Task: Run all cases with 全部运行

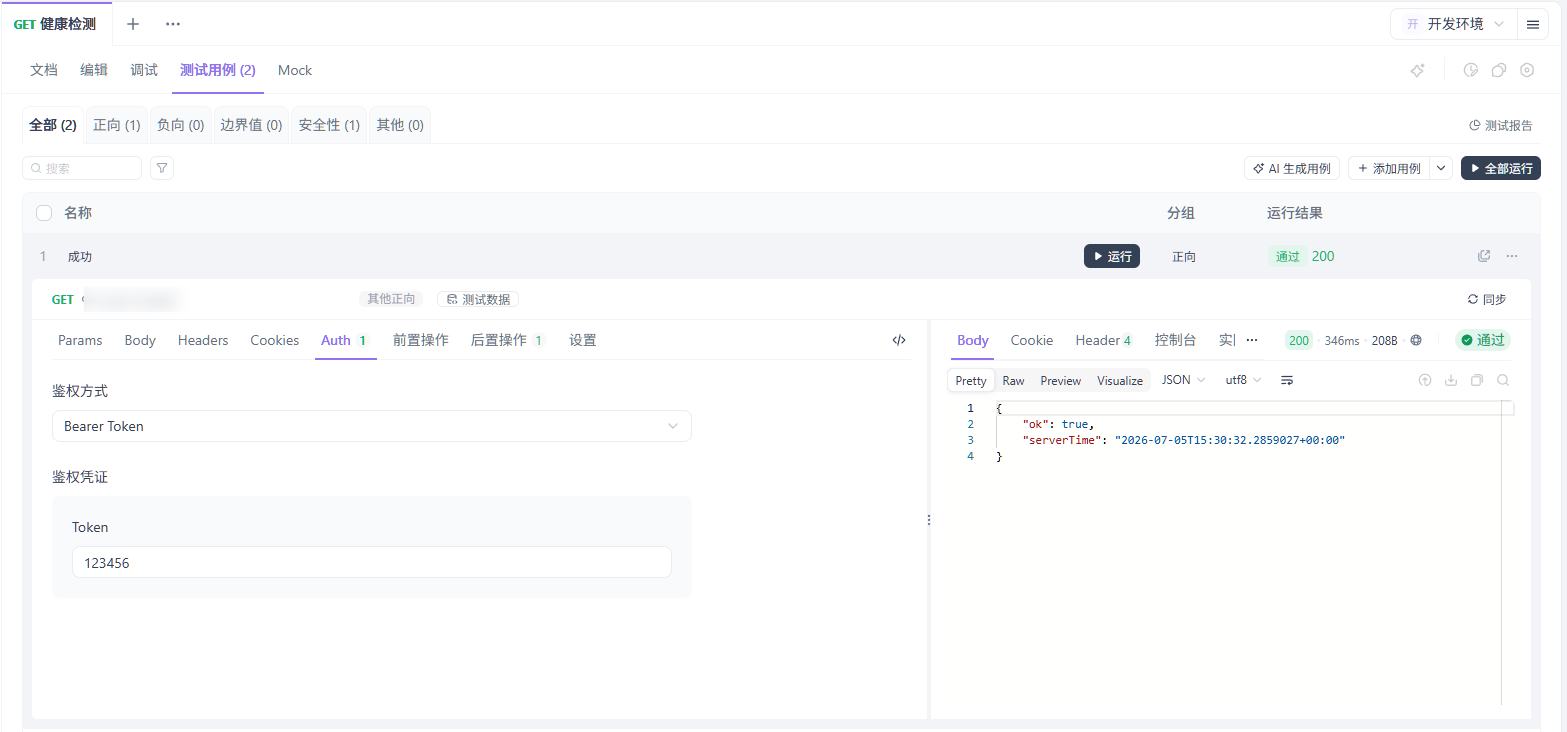Action: [x=1501, y=168]
